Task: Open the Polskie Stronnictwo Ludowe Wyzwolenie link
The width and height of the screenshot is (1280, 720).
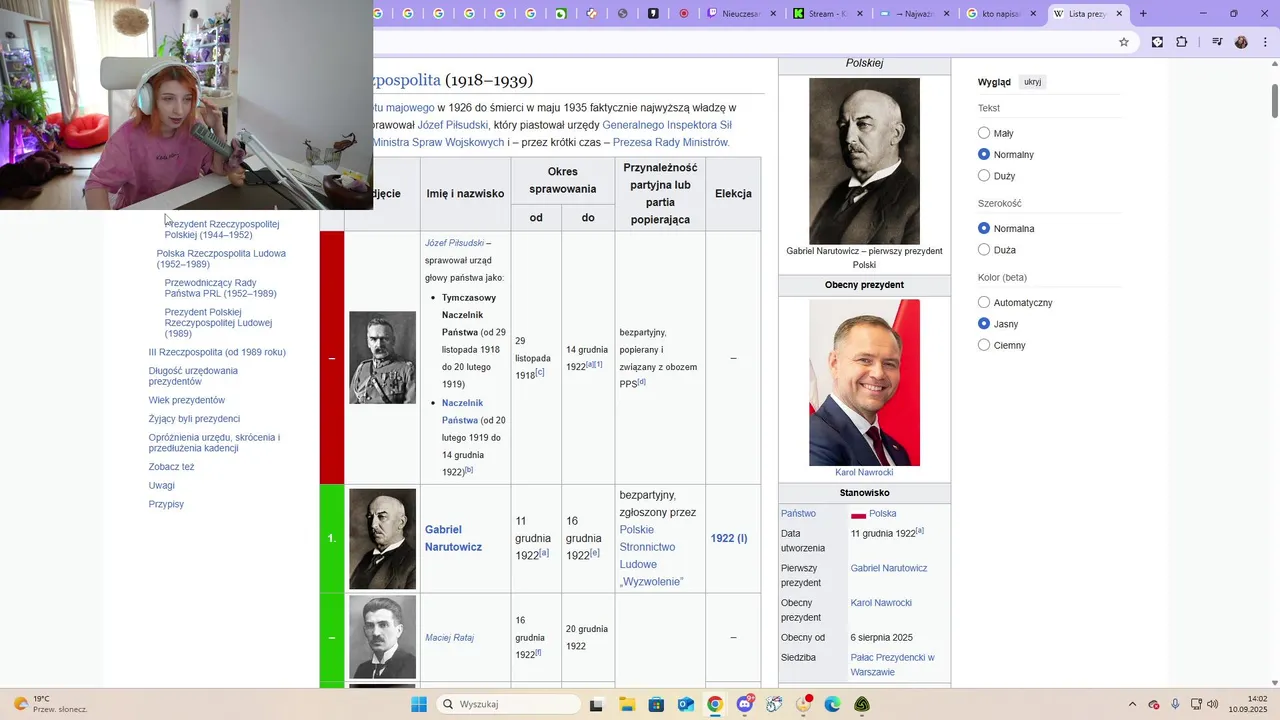Action: 653,555
